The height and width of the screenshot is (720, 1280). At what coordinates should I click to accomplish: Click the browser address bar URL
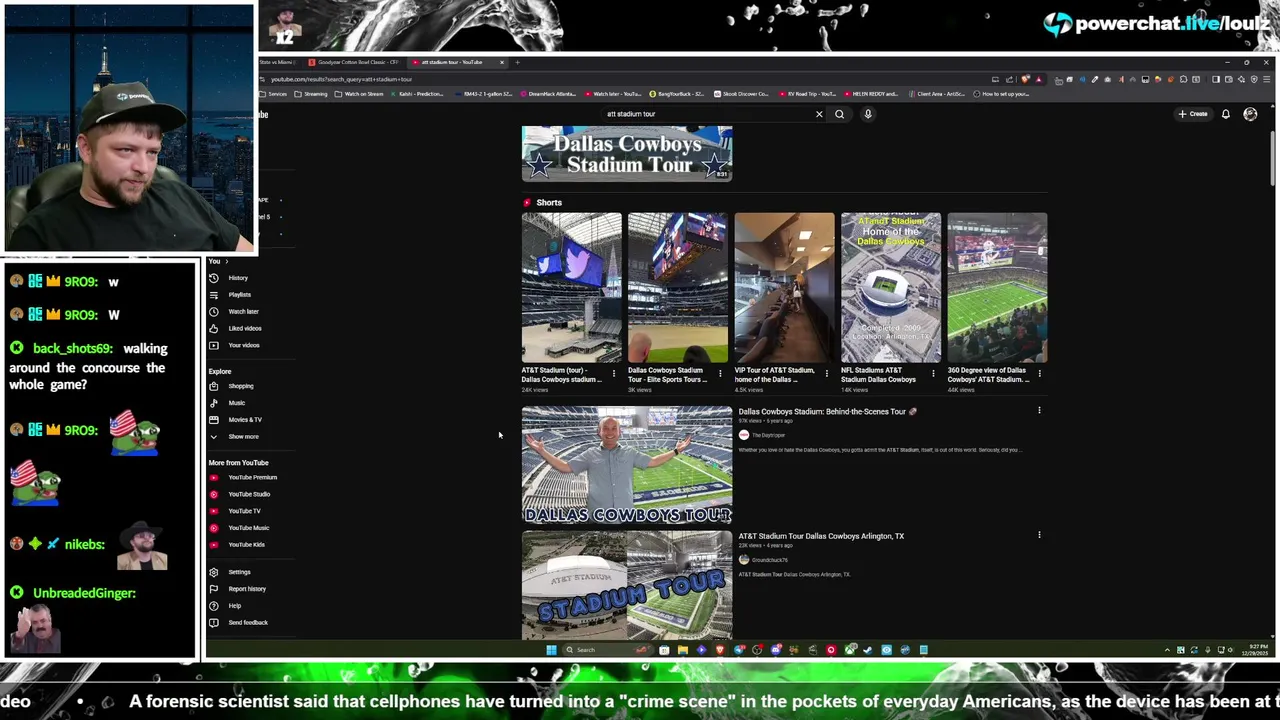[341, 79]
